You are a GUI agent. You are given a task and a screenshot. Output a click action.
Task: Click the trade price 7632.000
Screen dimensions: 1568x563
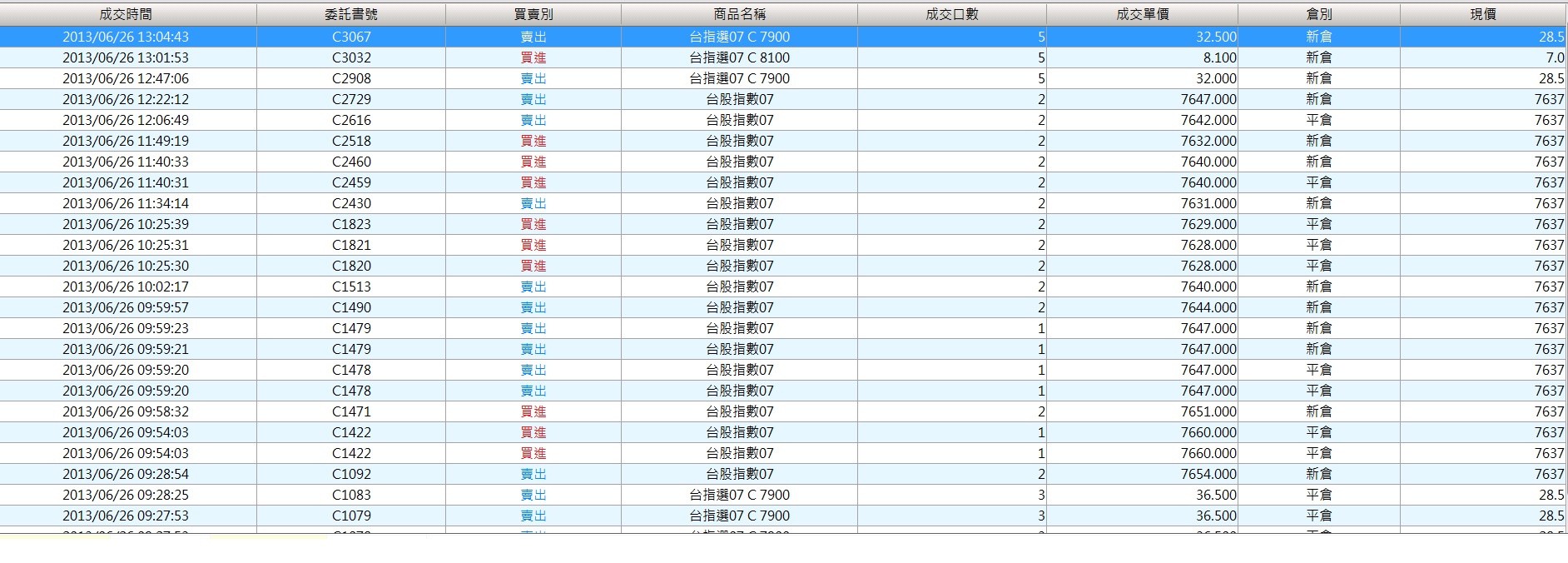click(1208, 141)
